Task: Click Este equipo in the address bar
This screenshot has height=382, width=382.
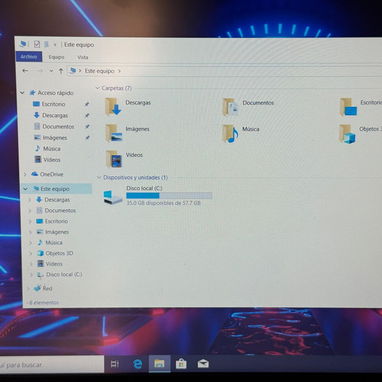Action: 99,71
